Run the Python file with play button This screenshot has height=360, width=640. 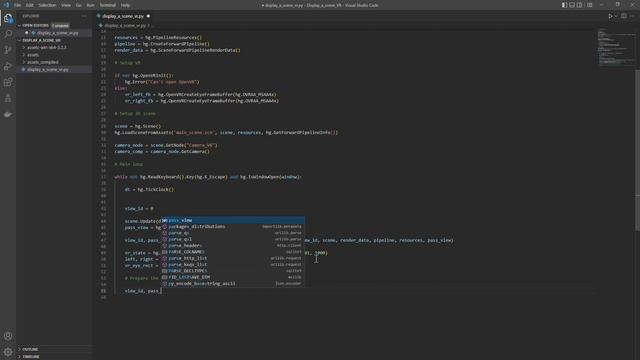(611, 16)
